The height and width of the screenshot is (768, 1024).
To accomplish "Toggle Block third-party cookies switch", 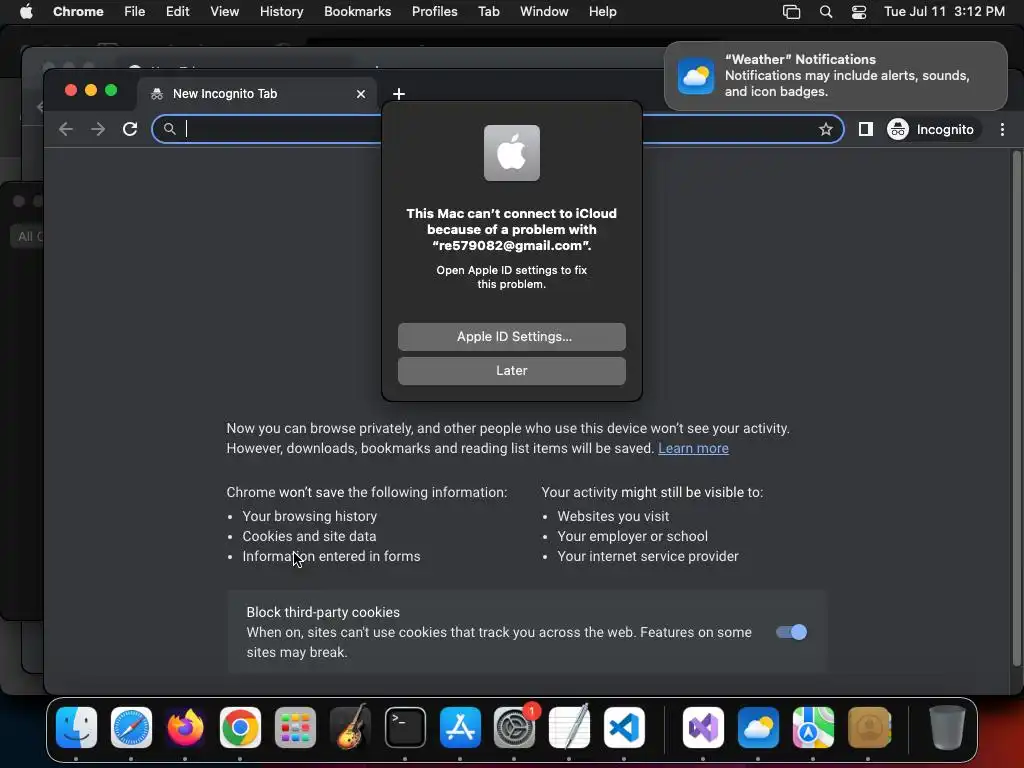I will tap(792, 632).
